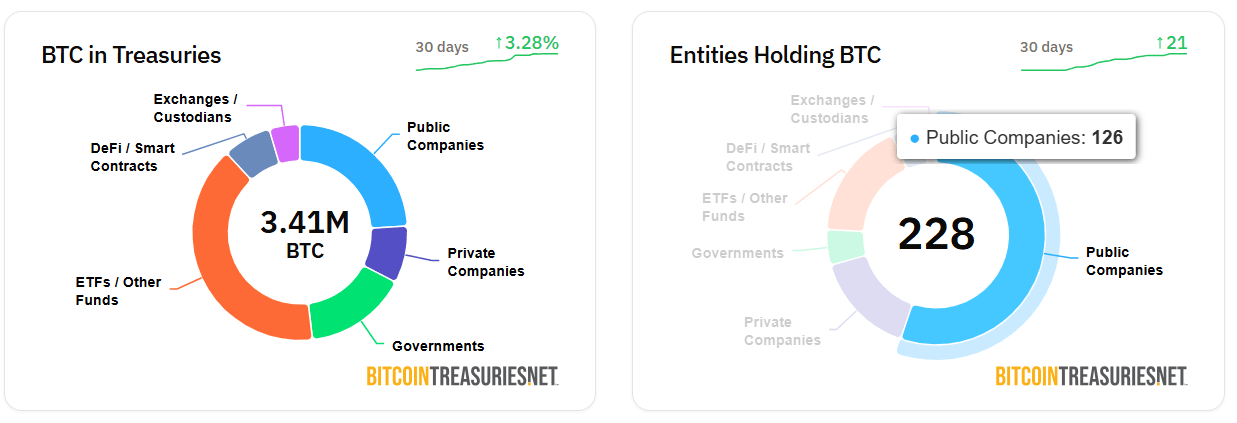Screen dimensions: 1237x423
Task: Click the Public Companies label in BTC Treasuries
Action: pos(444,136)
